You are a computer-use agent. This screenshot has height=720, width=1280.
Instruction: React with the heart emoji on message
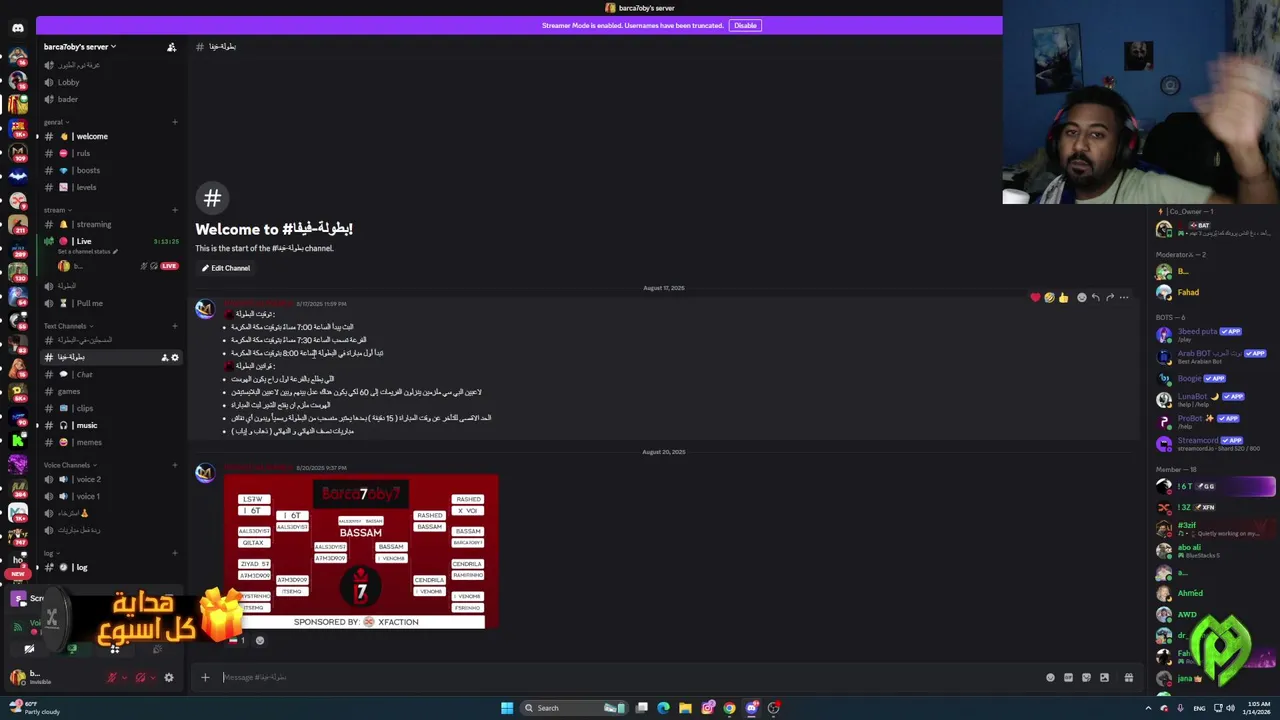1035,297
